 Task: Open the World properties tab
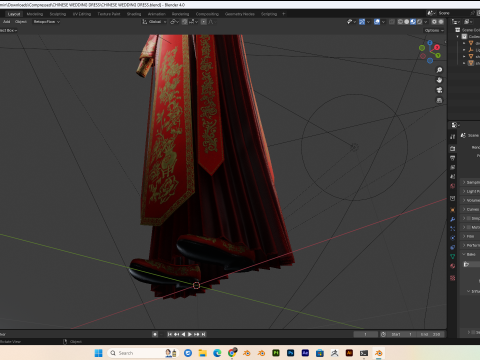[x=452, y=186]
